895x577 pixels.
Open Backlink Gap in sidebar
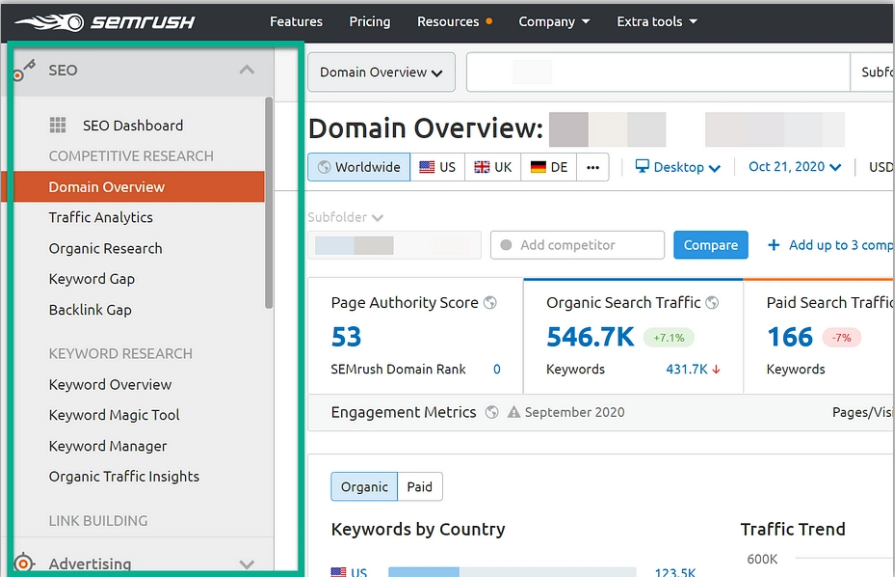point(90,310)
